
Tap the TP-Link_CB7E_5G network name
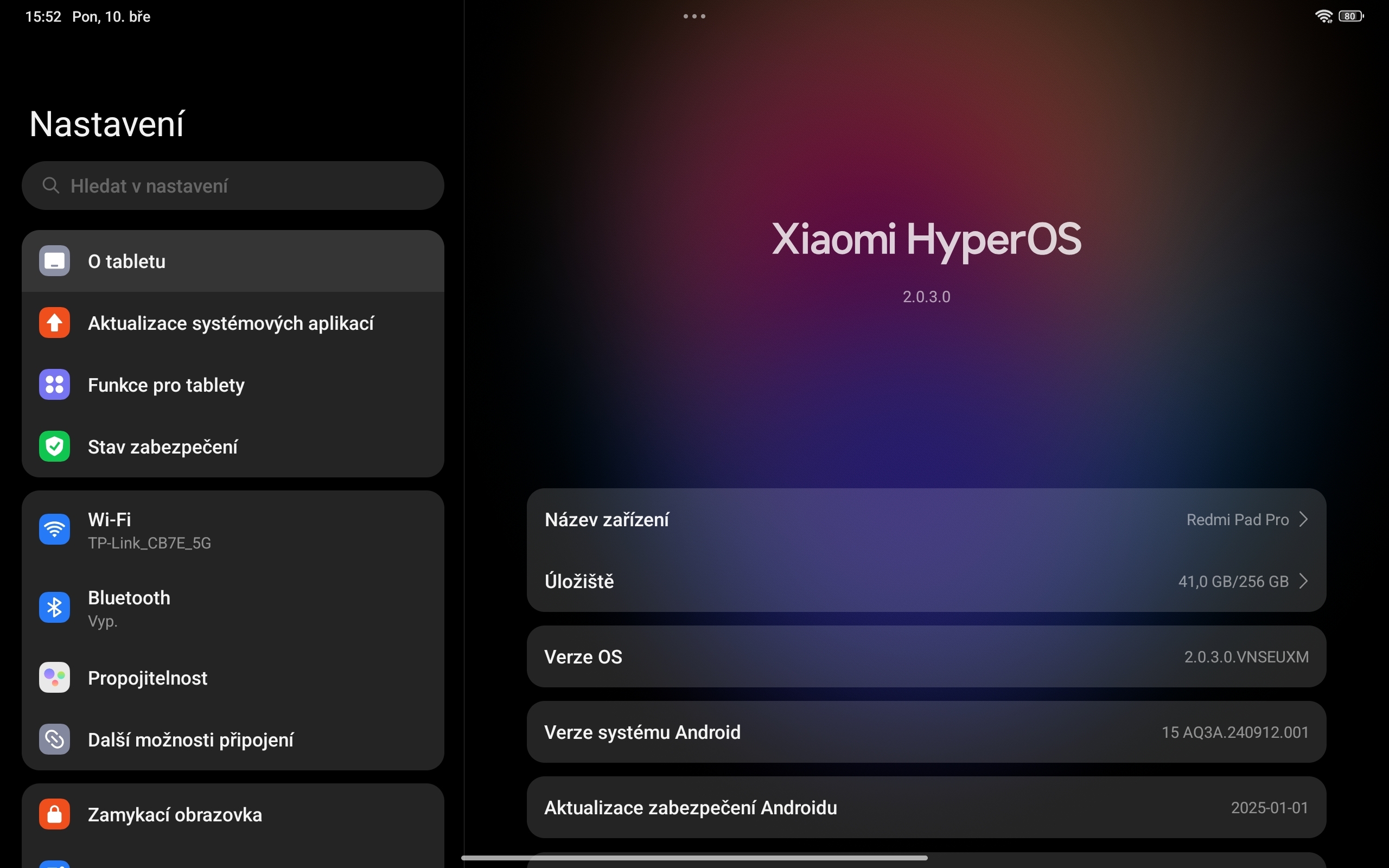click(x=149, y=542)
